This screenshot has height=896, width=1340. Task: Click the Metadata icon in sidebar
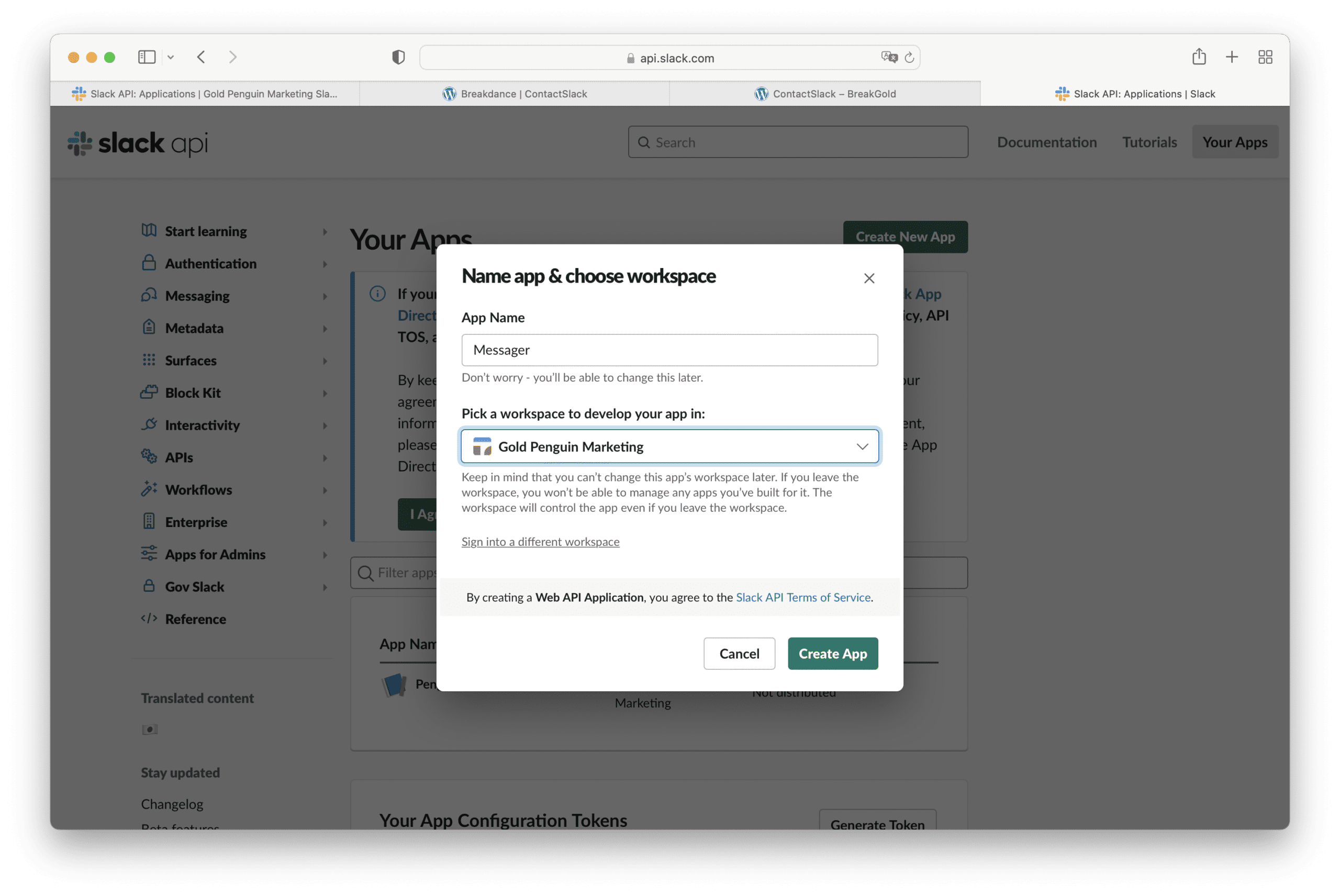click(149, 327)
